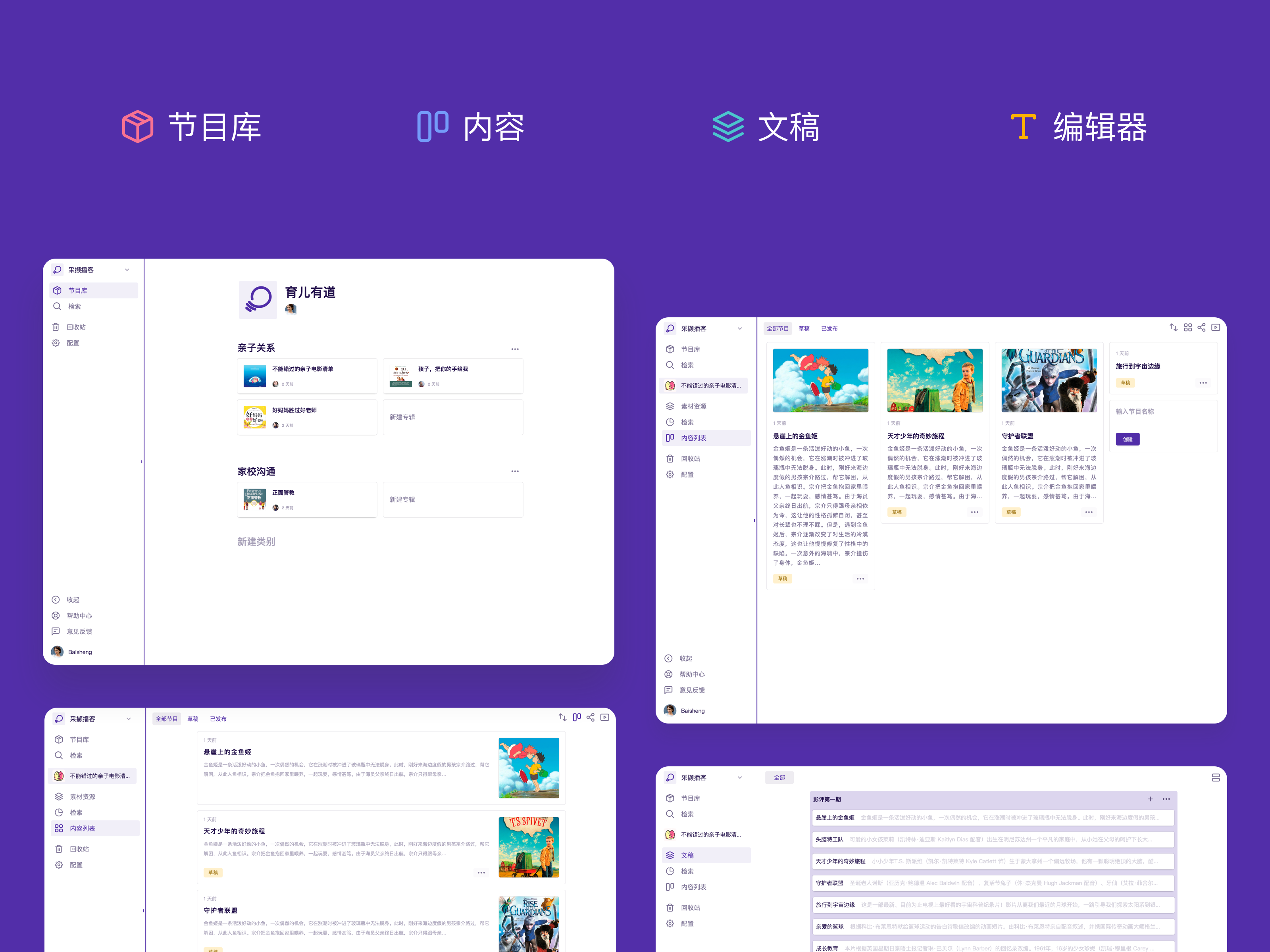Click the 帮助中心 lifebuoy icon in the 育儿有道 panel sidebar
The image size is (1270, 952).
56,616
